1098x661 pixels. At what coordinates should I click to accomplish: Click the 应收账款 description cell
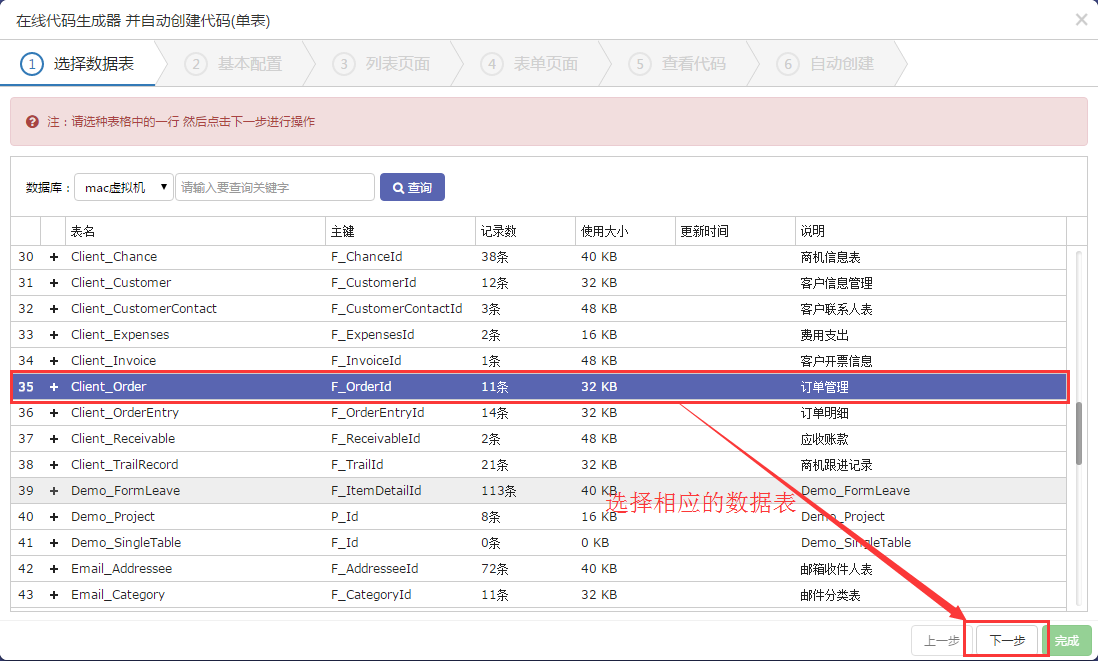pos(824,439)
